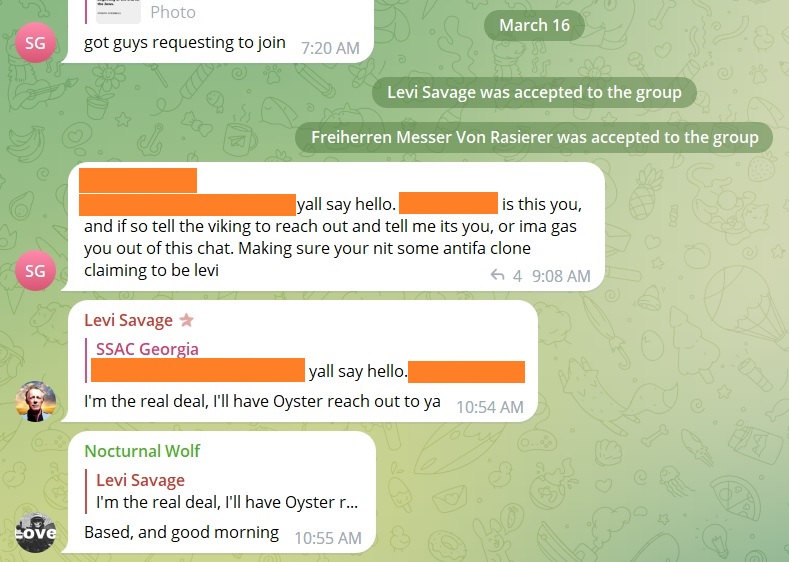Jump to quoted SSAC Georgia message
Viewport: 789px width, 562px height.
pyautogui.click(x=307, y=360)
